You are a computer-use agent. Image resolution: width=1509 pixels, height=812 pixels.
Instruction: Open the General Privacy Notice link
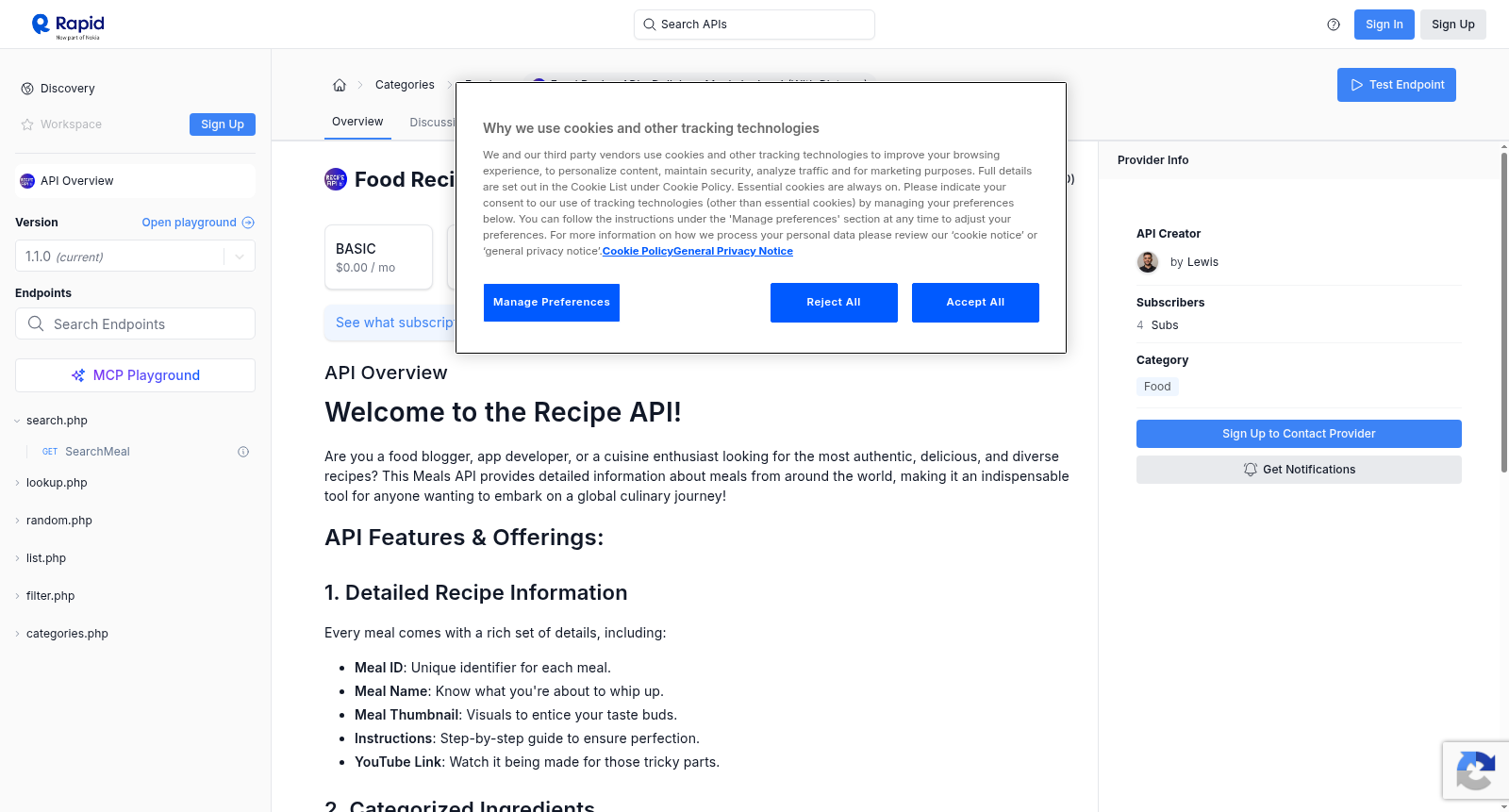734,252
